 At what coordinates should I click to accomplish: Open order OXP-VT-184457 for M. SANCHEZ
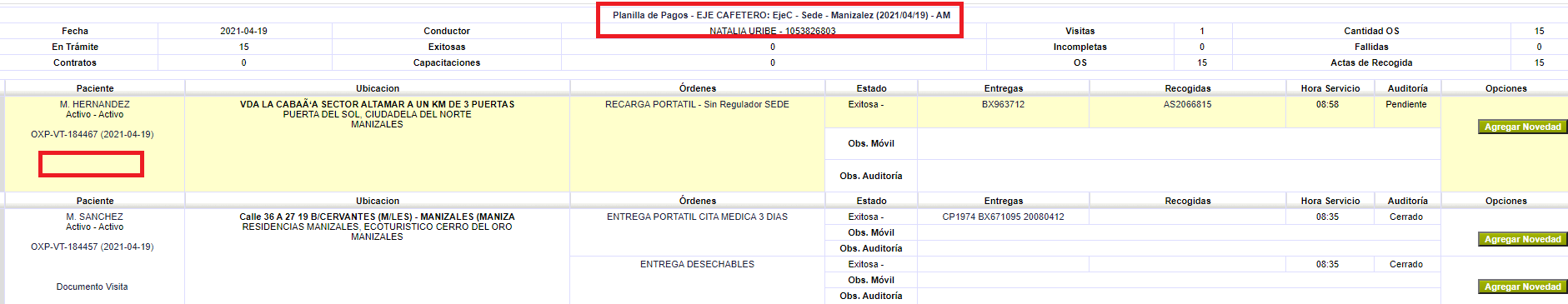click(93, 247)
